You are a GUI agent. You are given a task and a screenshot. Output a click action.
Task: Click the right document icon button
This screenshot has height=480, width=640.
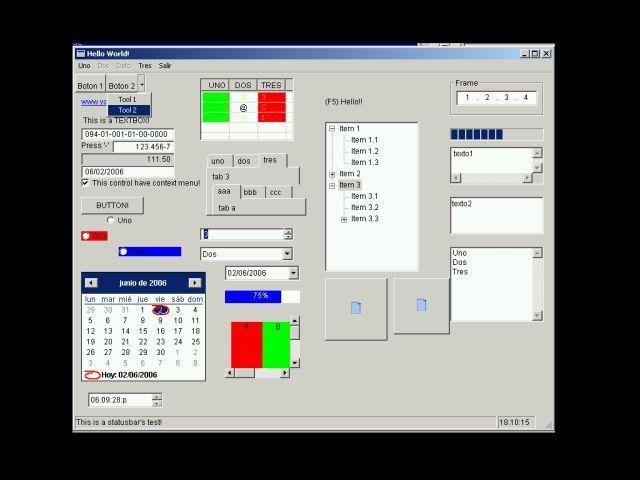coord(421,305)
